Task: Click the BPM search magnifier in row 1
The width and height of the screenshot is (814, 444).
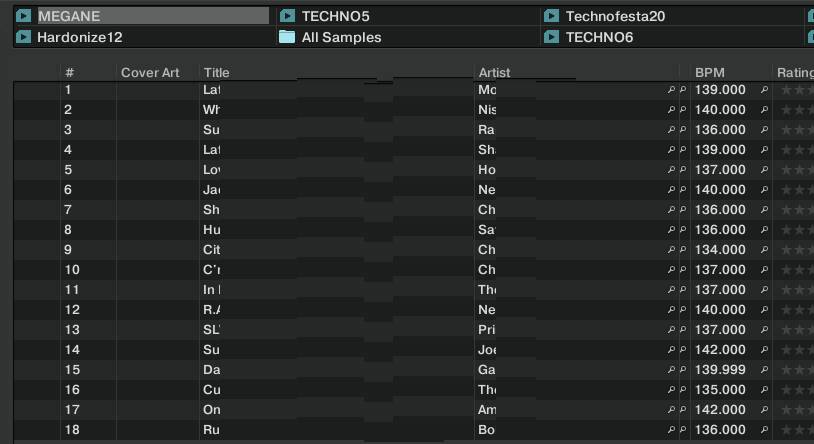Action: (x=764, y=90)
